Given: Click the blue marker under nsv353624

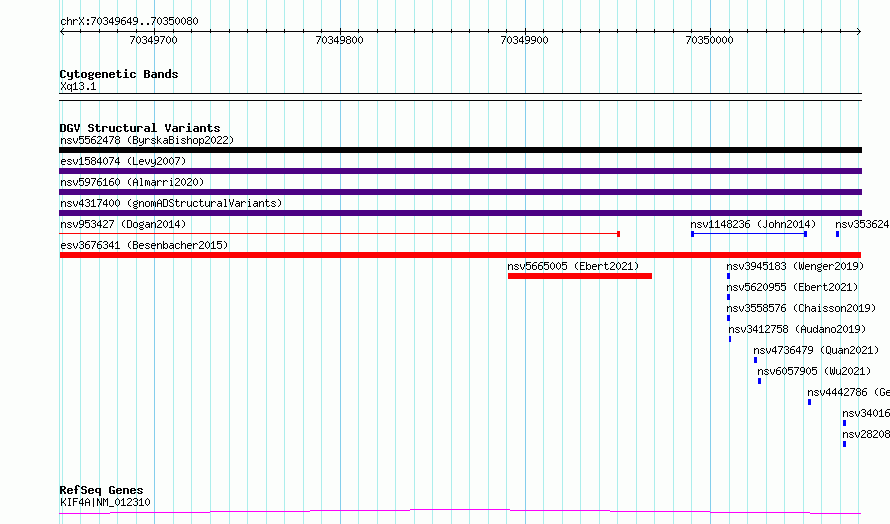Looking at the screenshot, I should [x=837, y=234].
